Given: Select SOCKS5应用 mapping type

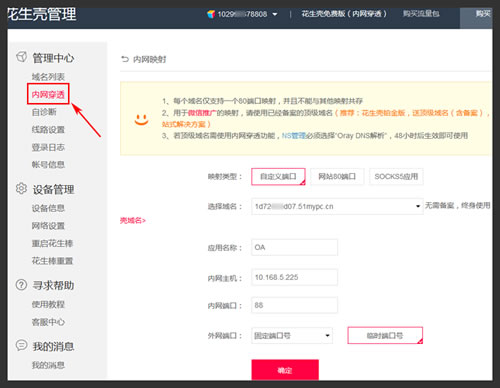Looking at the screenshot, I should point(396,176).
